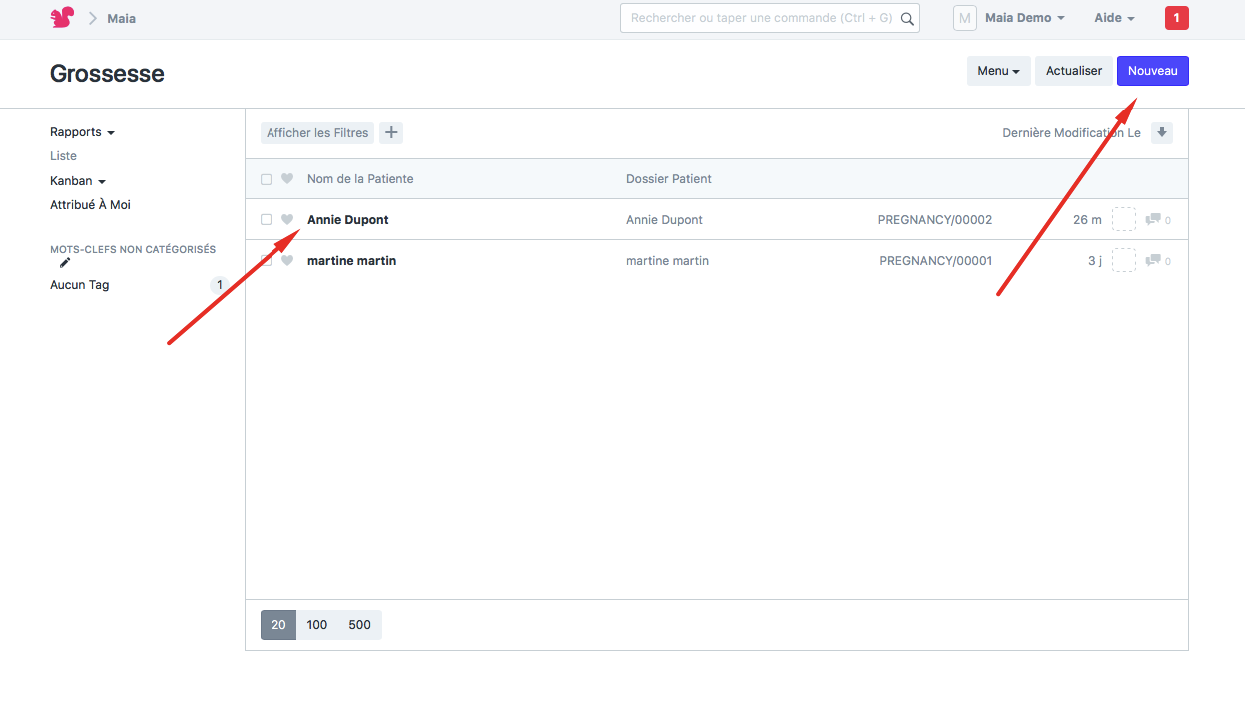Open the martine martin record

(351, 261)
